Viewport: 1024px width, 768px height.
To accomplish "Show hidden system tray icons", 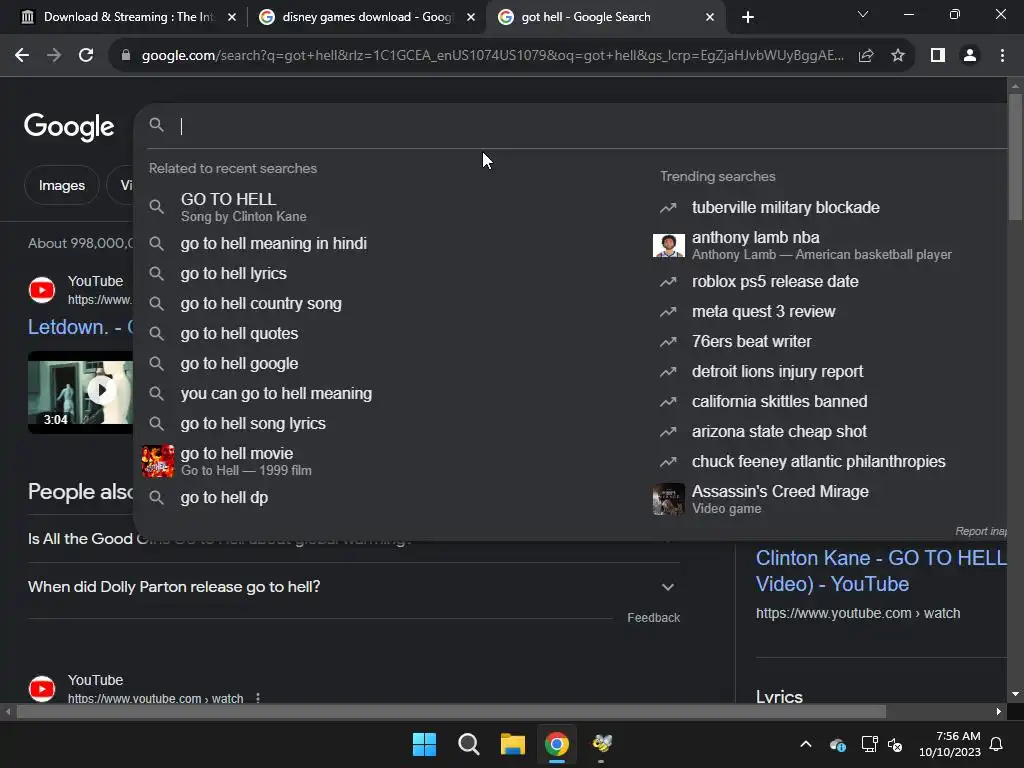I will (x=806, y=744).
